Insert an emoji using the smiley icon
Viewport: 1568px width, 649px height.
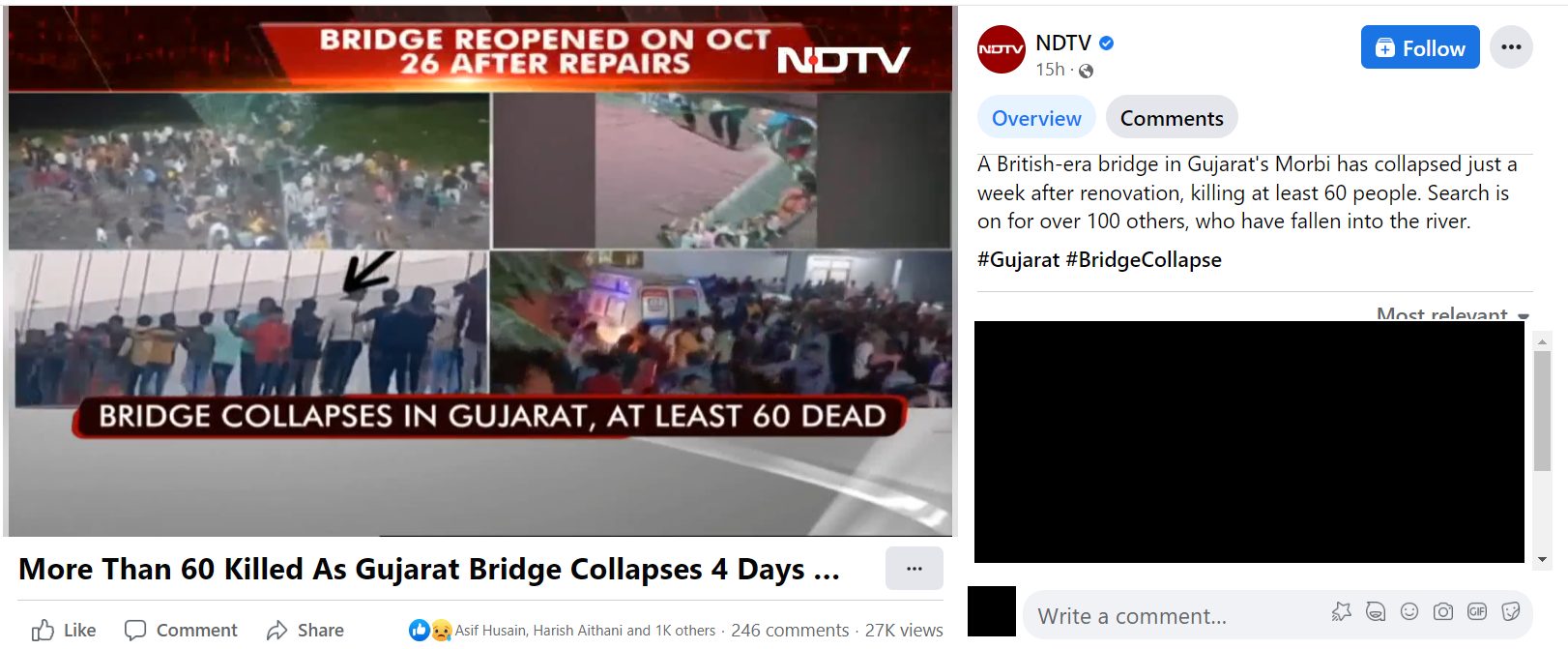[1409, 611]
